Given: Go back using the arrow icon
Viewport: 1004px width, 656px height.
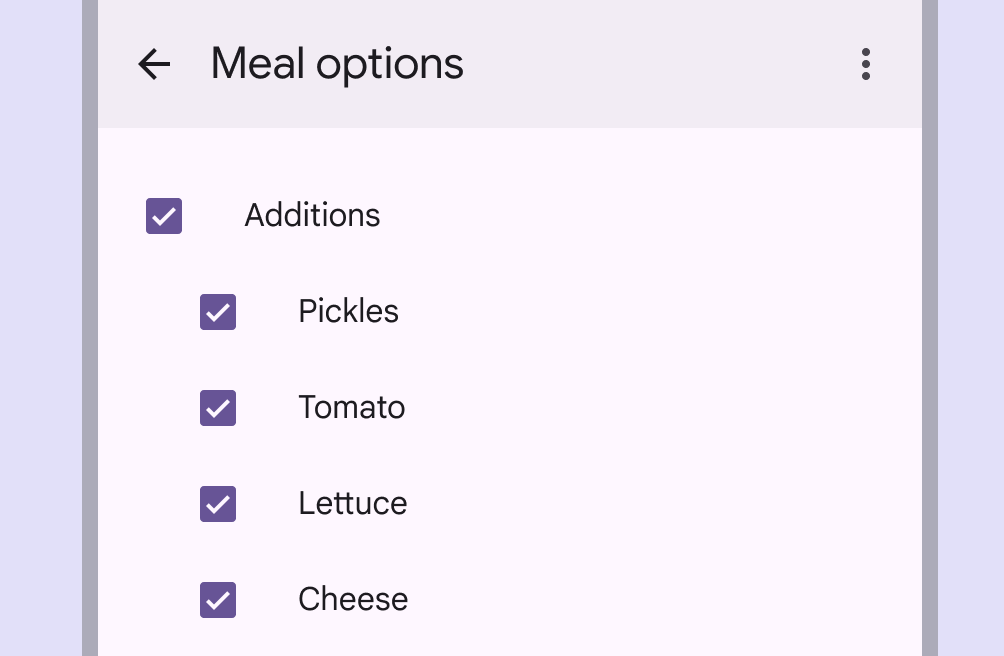Looking at the screenshot, I should pyautogui.click(x=154, y=65).
